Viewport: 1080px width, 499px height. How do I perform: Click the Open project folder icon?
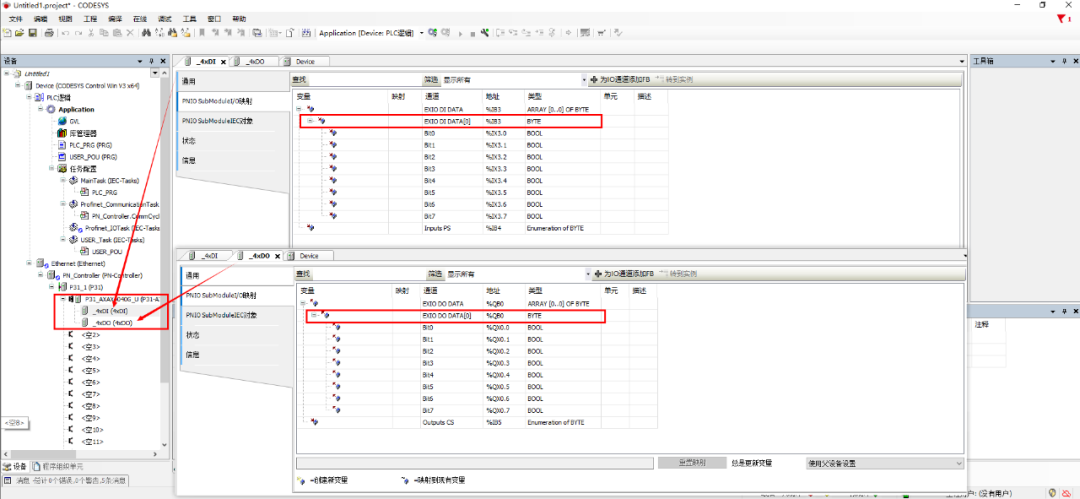pyautogui.click(x=20, y=33)
